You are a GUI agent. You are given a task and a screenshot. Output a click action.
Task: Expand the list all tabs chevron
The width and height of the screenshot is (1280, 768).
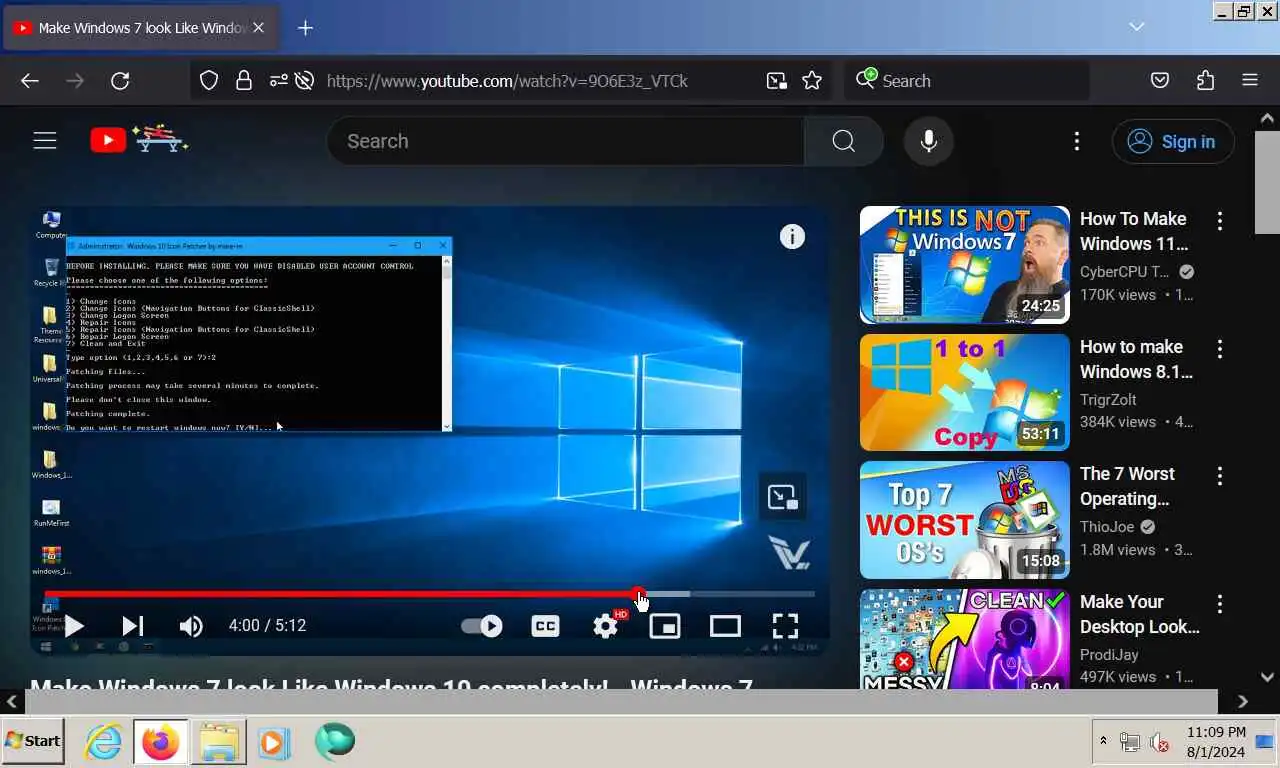[1137, 27]
